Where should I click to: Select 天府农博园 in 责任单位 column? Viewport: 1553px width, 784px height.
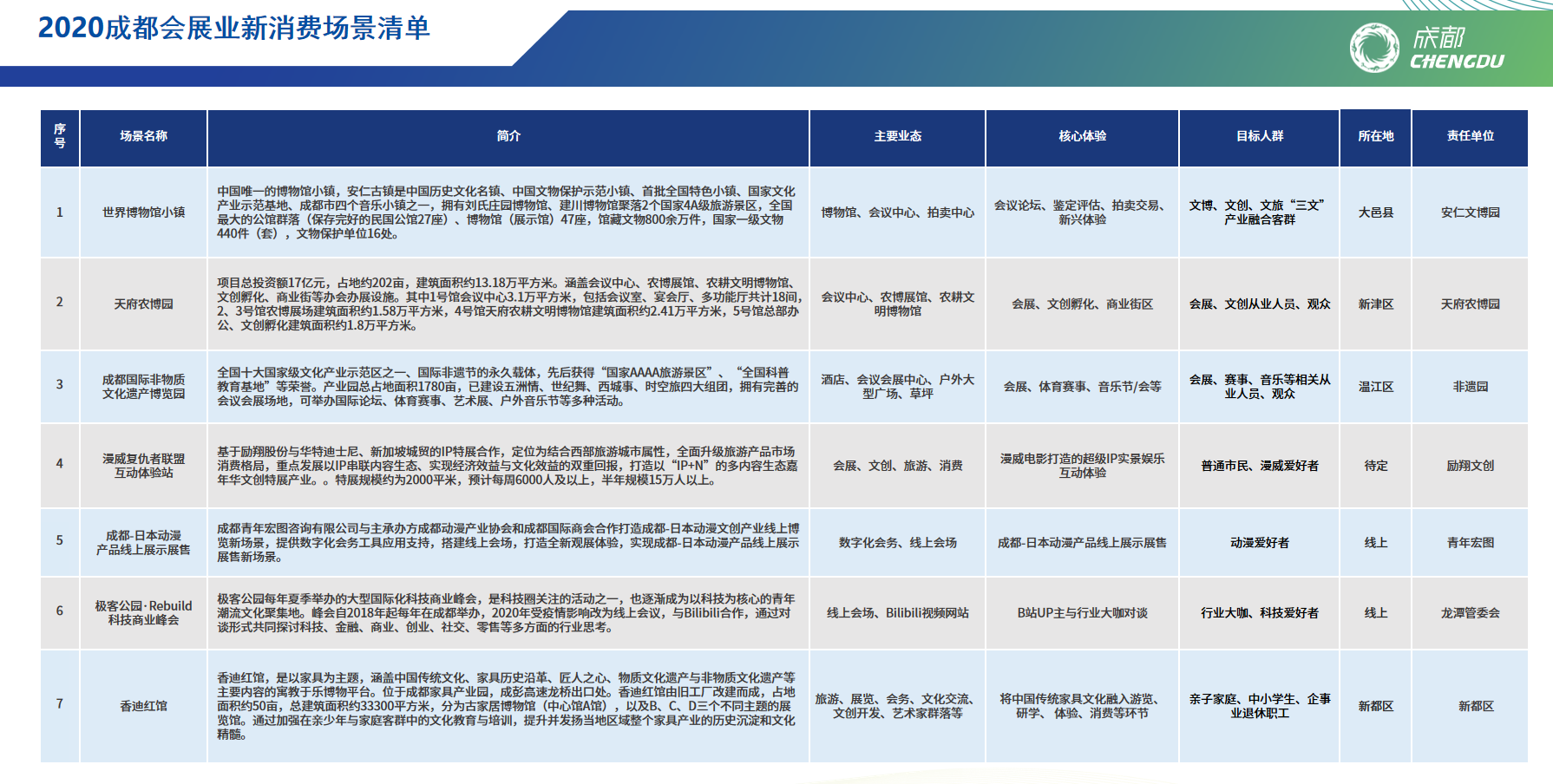click(x=1471, y=304)
